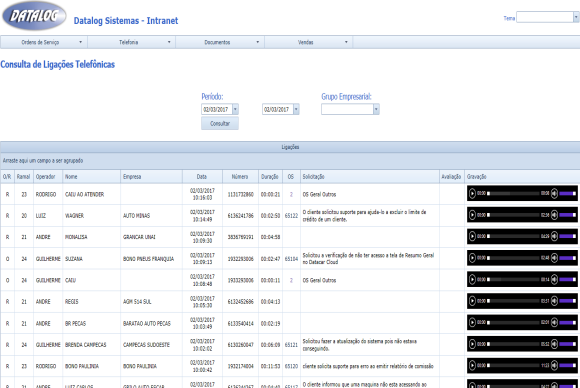Image resolution: width=580 pixels, height=388 pixels.
Task: Mute the recording in the BARATAO AUTO PECAS row
Action: pos(554,323)
